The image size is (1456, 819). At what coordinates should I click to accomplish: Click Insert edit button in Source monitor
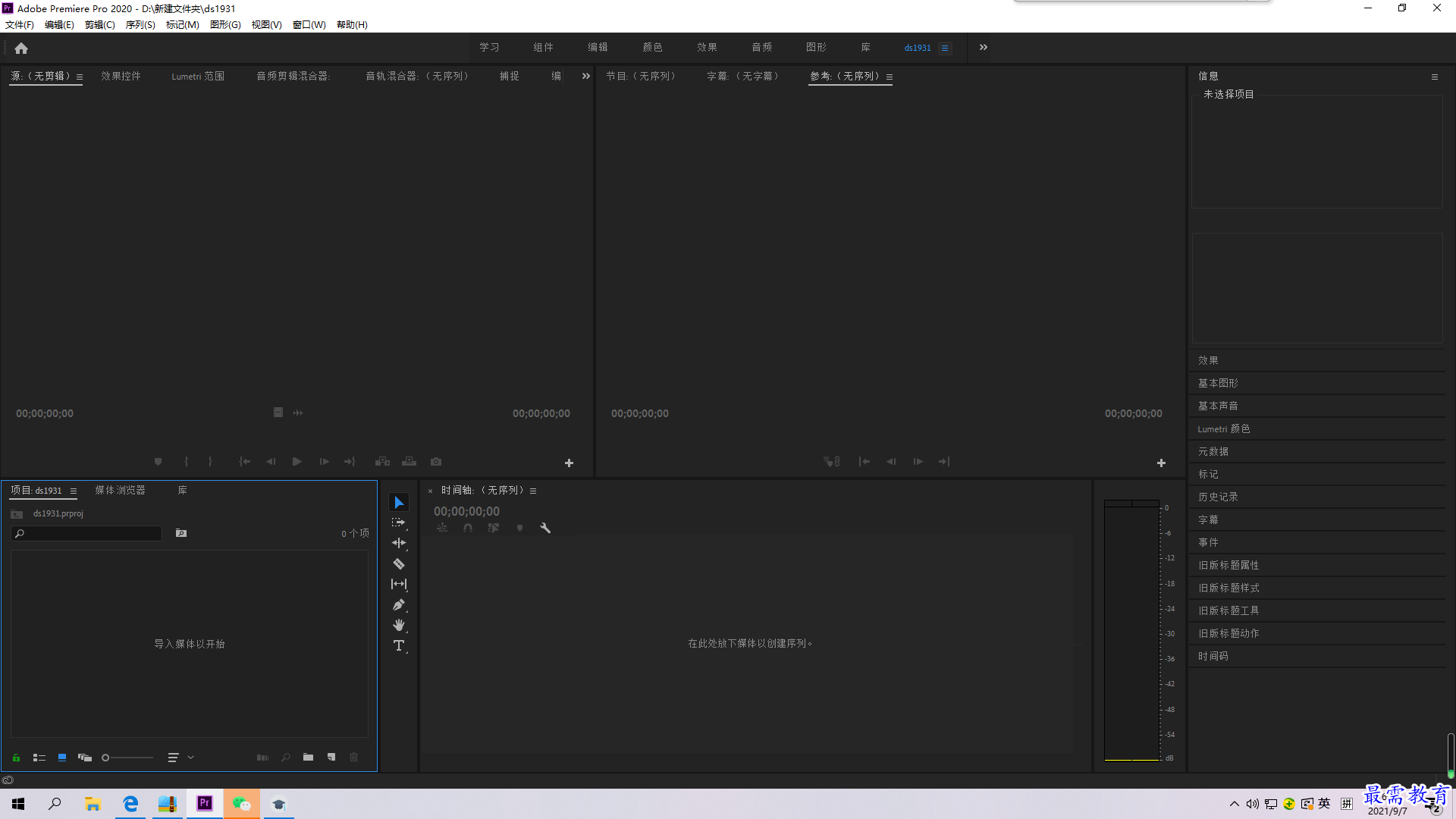click(382, 462)
